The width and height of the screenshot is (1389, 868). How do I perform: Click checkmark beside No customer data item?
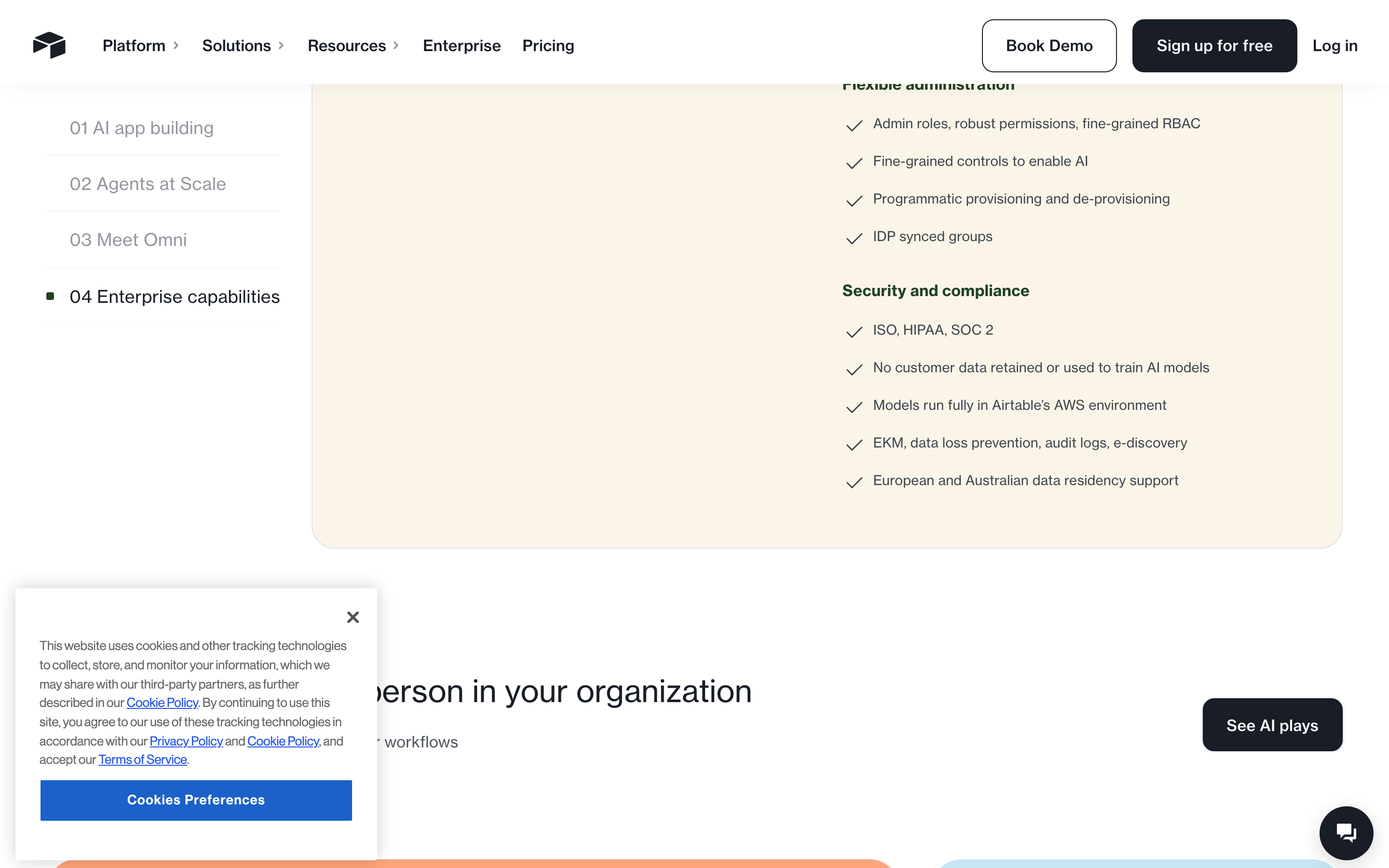[854, 370]
